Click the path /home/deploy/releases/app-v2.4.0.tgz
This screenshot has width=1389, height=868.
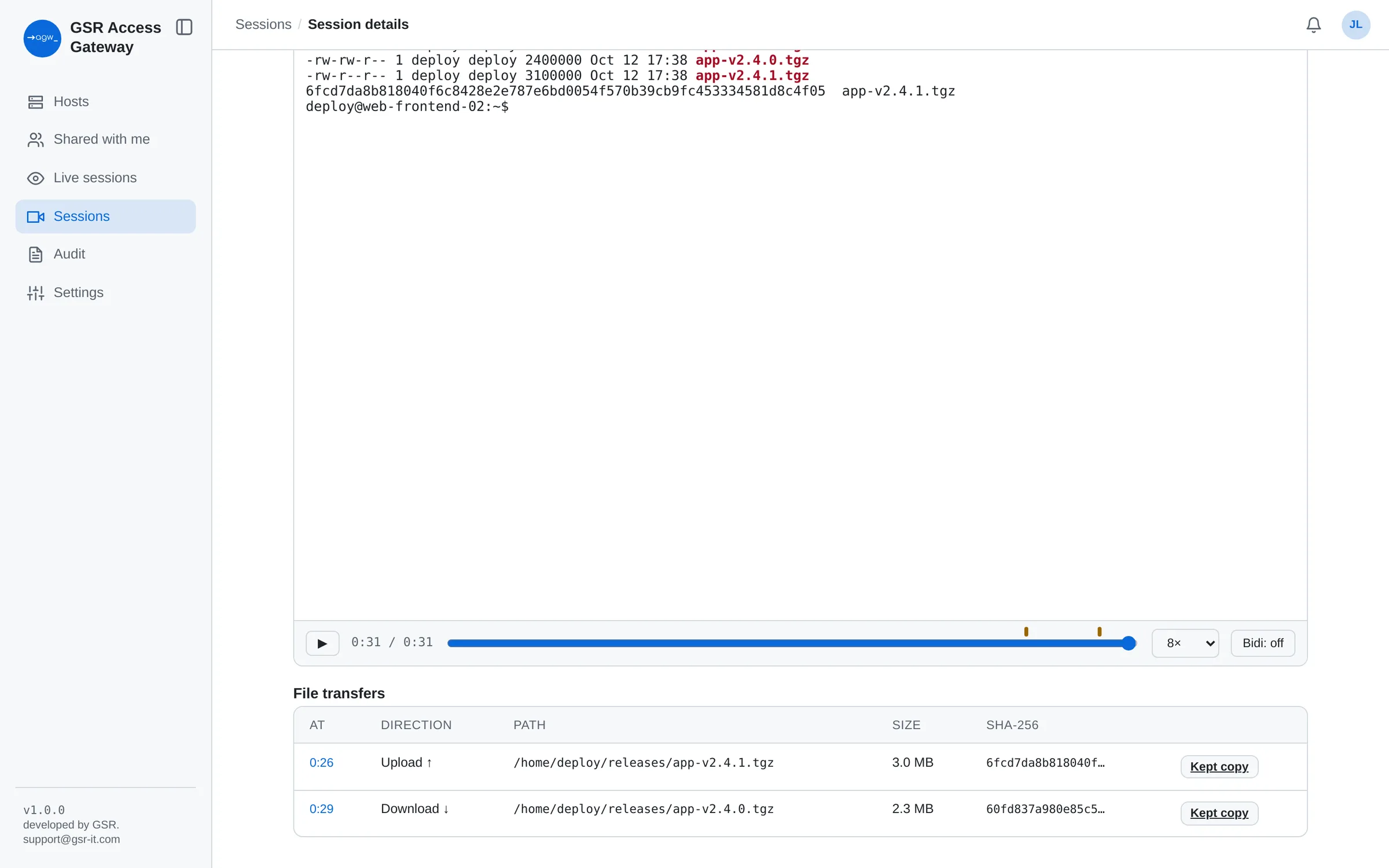coord(644,809)
